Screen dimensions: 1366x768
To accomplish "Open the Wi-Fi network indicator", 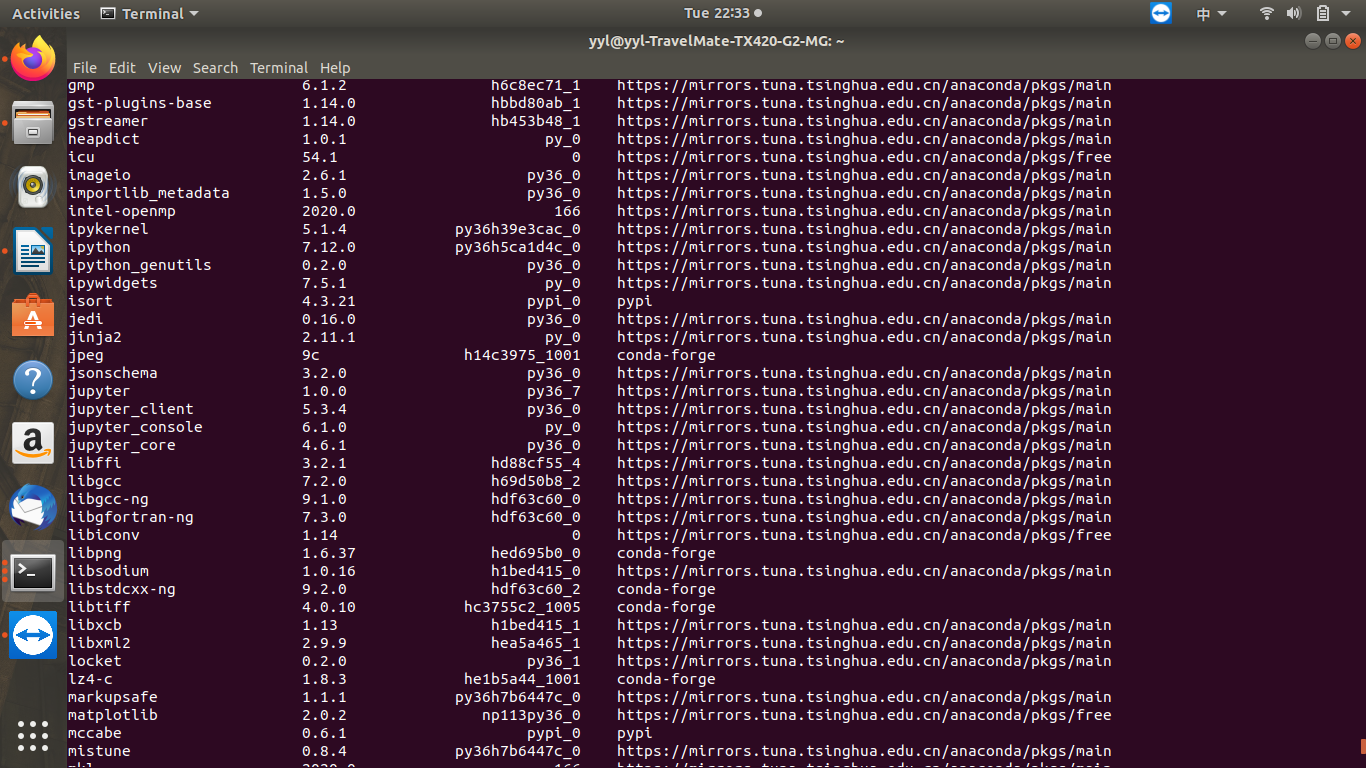I will (1267, 13).
